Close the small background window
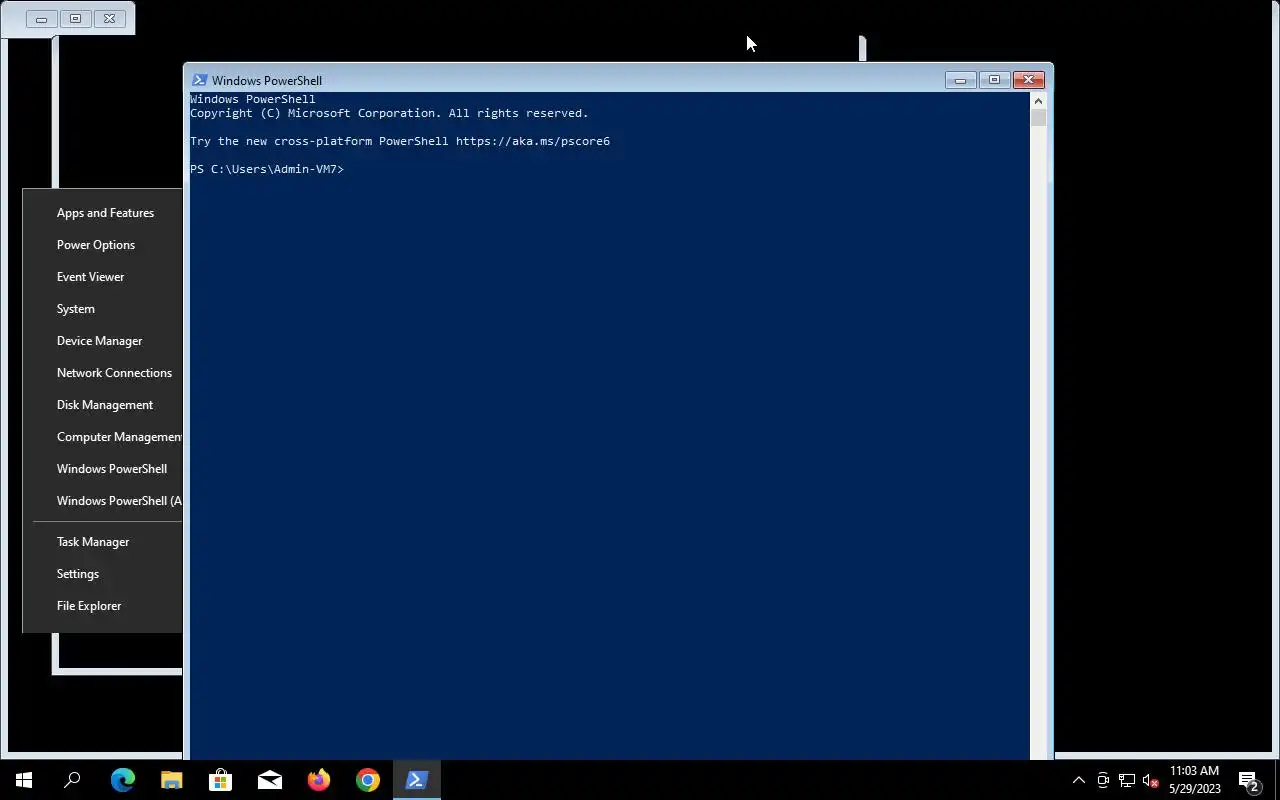This screenshot has width=1280, height=800. click(x=109, y=19)
